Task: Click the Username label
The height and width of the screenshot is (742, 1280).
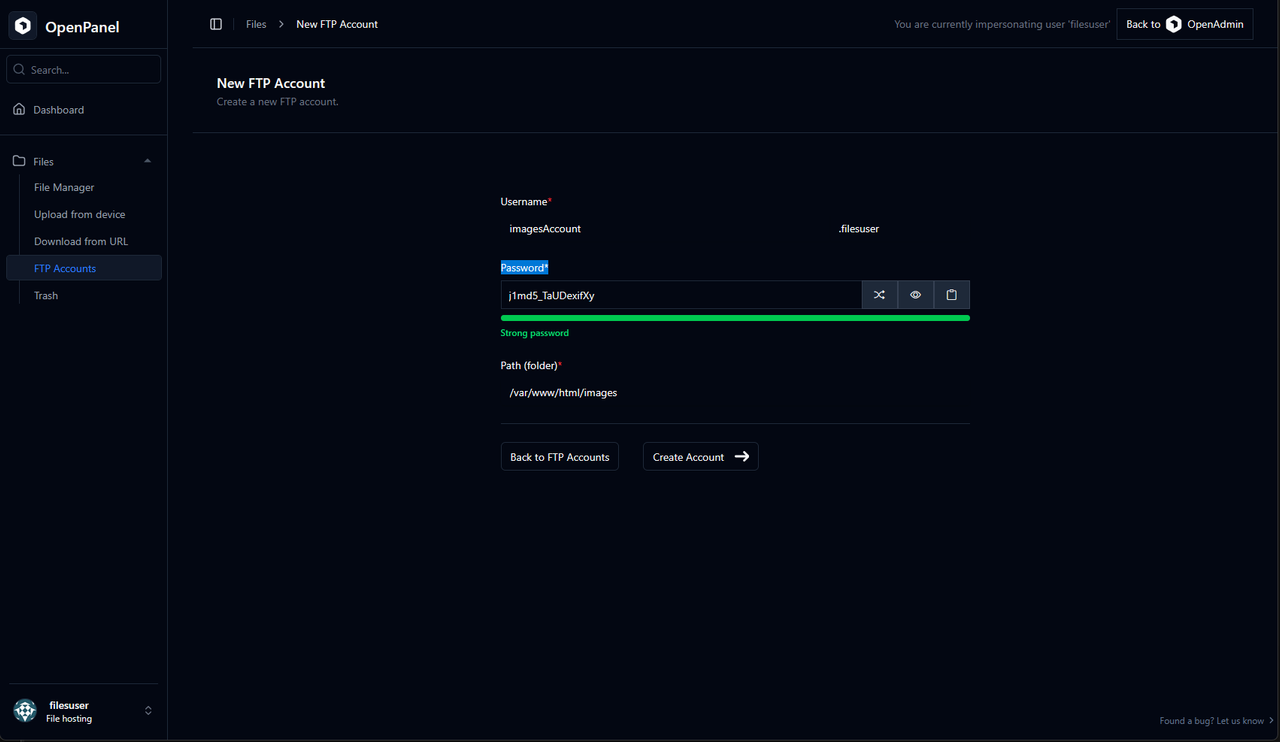Action: pos(526,202)
